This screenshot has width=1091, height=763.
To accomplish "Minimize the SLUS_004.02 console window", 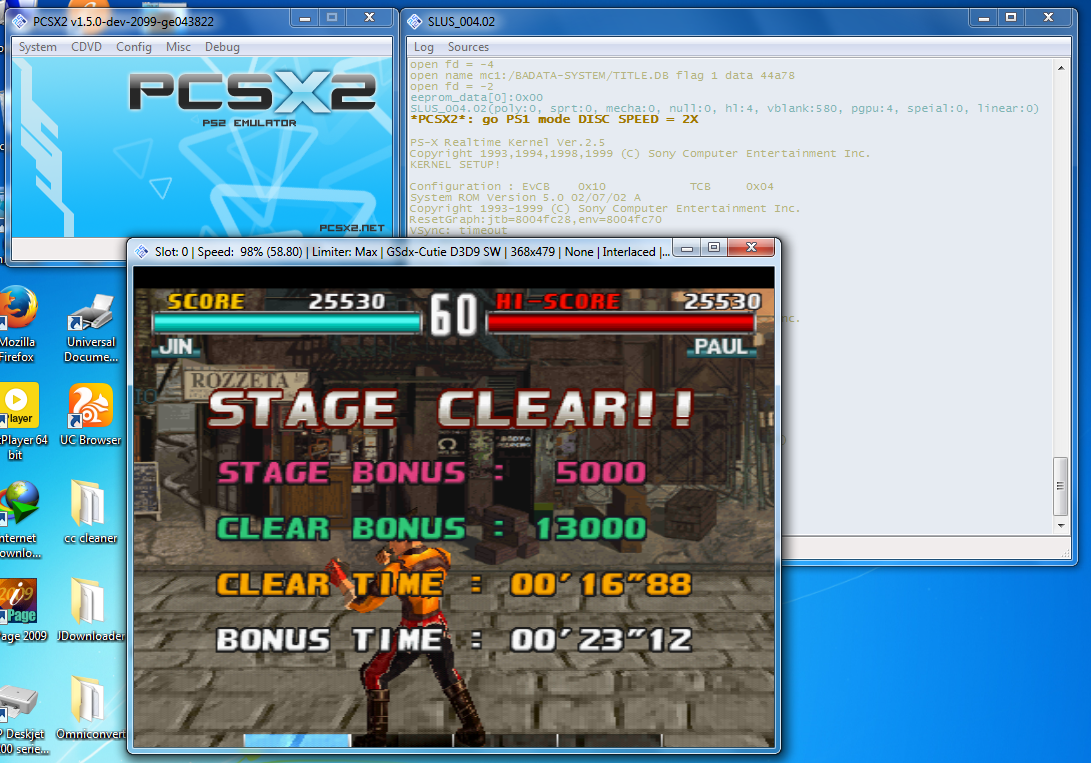I will tap(984, 18).
